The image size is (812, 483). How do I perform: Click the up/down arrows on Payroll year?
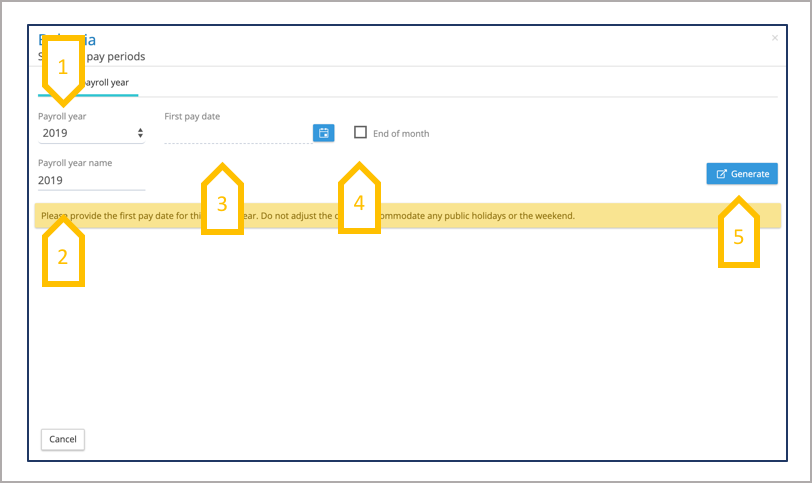(x=140, y=133)
